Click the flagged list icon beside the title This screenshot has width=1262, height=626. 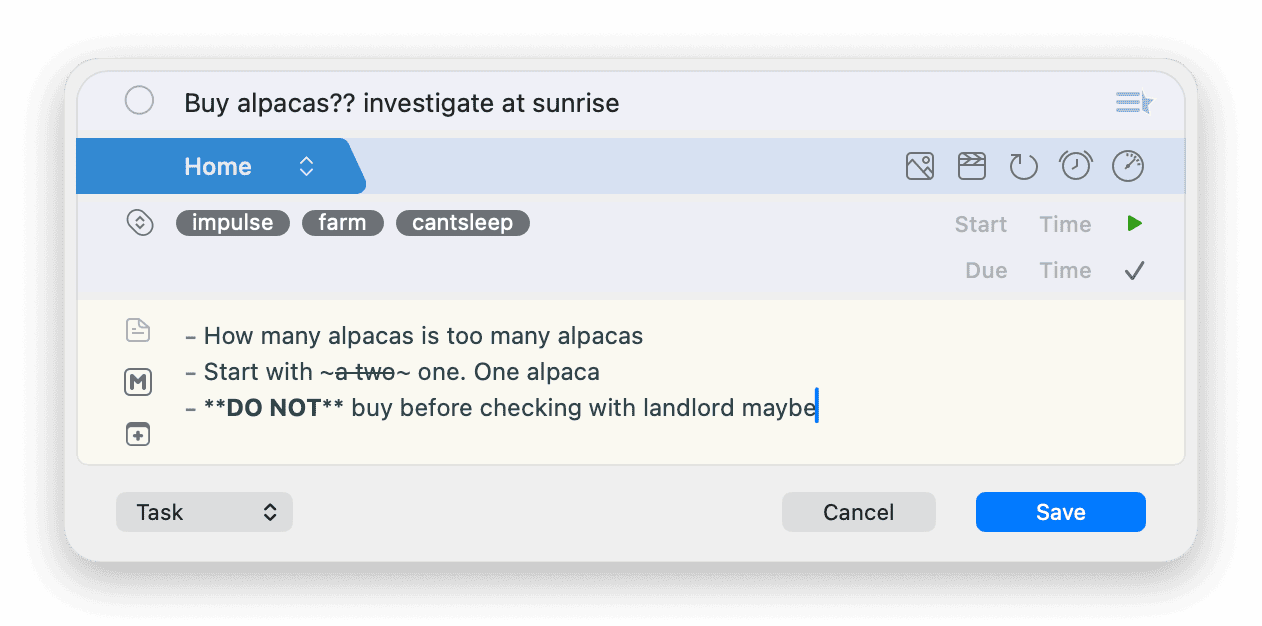[1134, 102]
